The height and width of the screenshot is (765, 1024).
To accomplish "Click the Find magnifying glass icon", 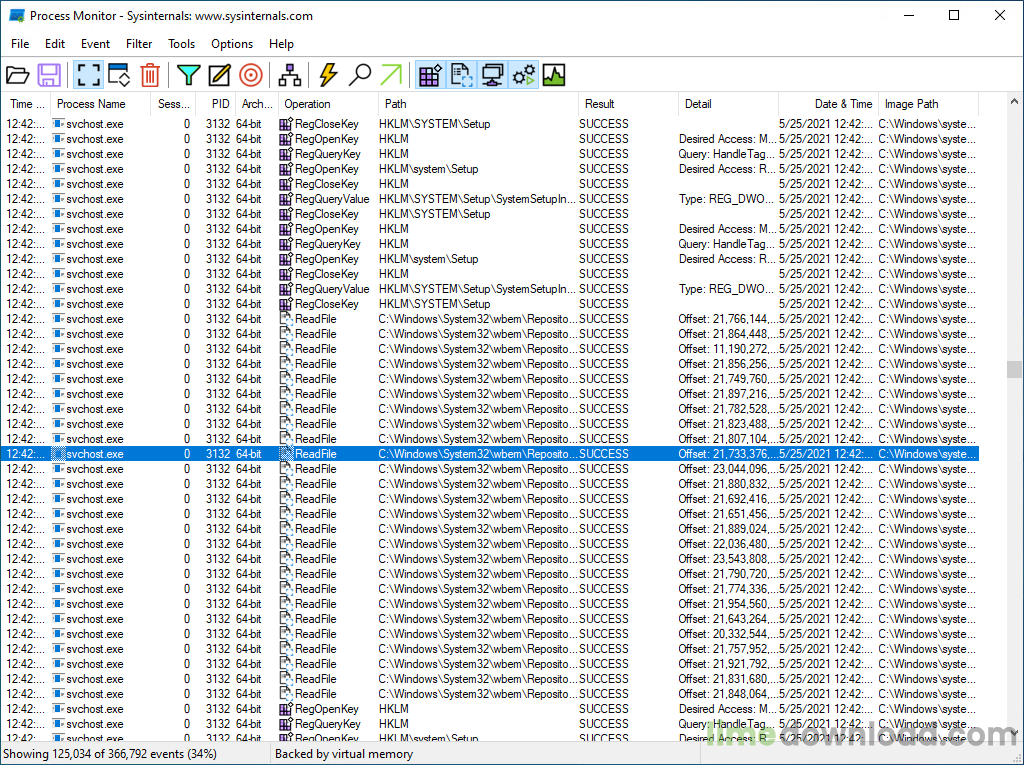I will [360, 75].
